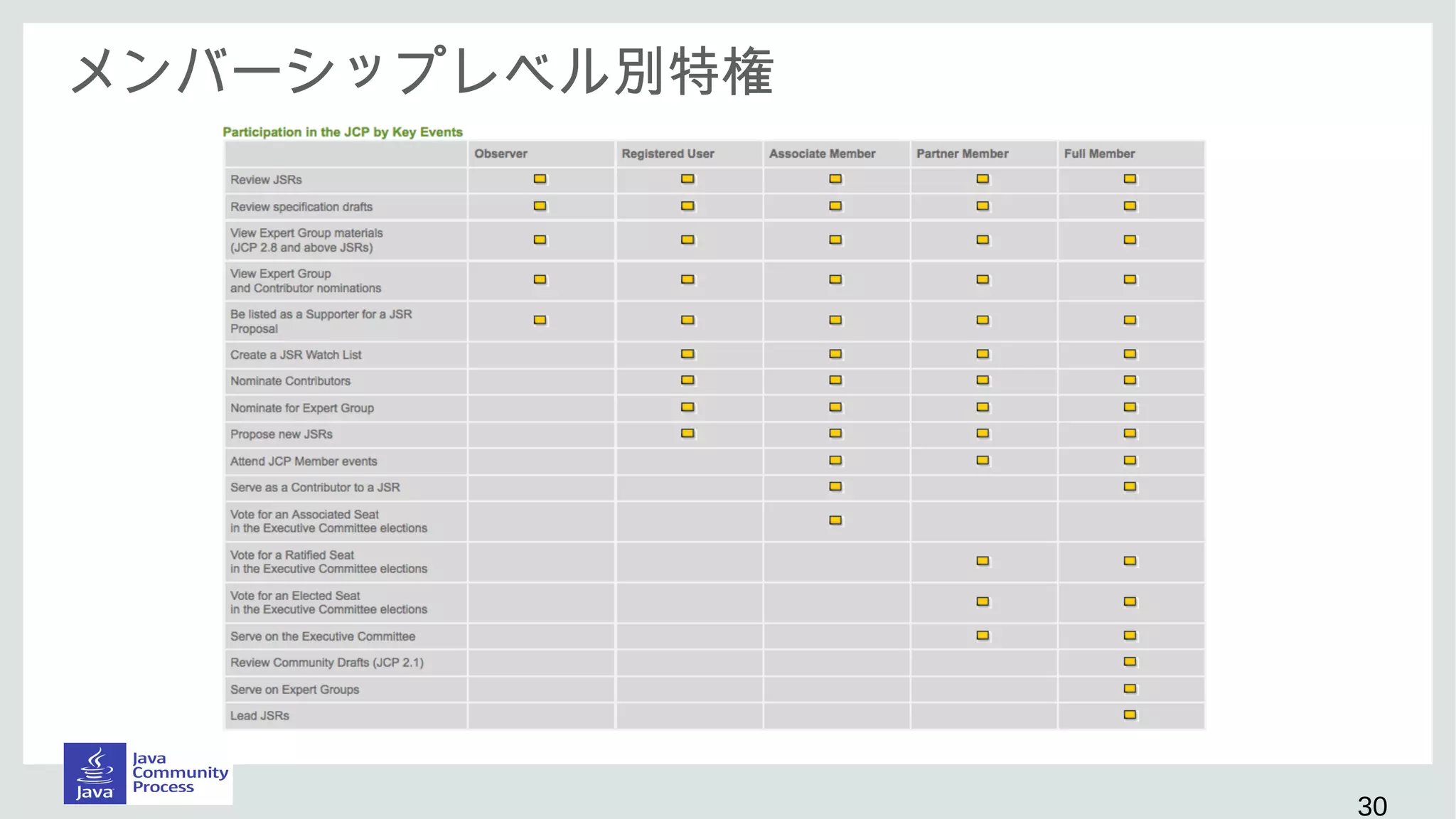Viewport: 1456px width, 819px height.
Task: Click the Observer marker for View Expert Group and Contributor nominations
Action: pos(540,280)
